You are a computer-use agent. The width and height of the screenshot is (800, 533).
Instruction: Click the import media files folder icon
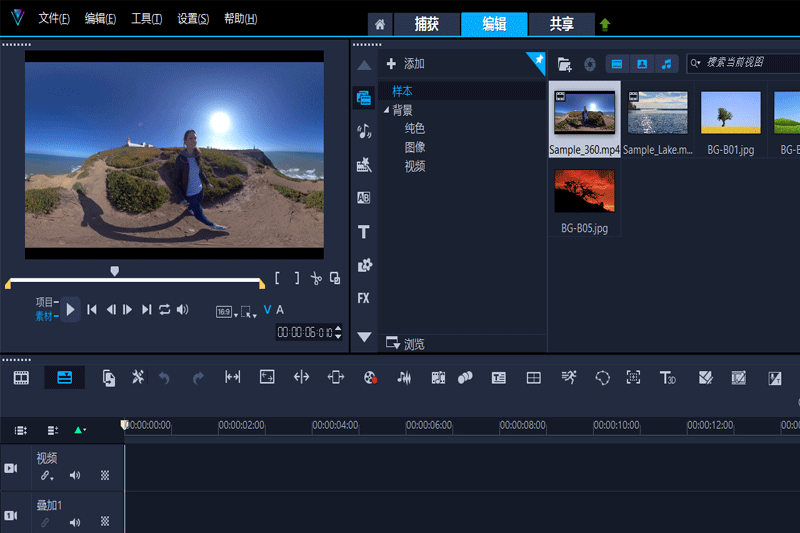click(x=565, y=64)
